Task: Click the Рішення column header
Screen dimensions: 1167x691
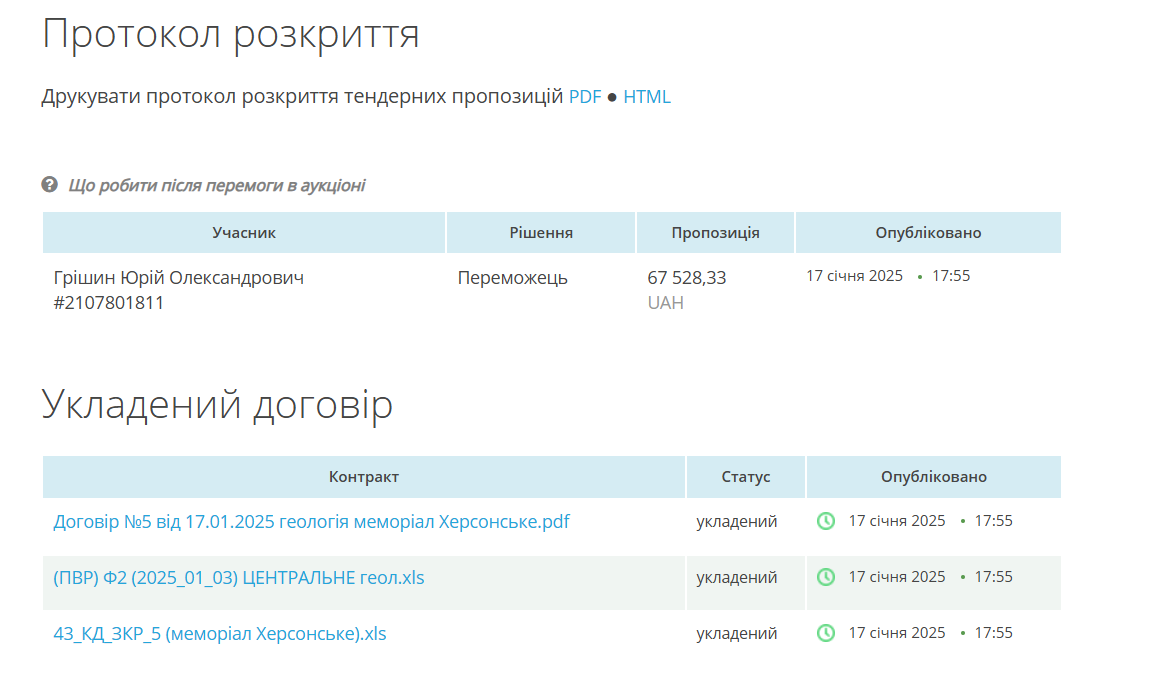Action: (x=541, y=233)
